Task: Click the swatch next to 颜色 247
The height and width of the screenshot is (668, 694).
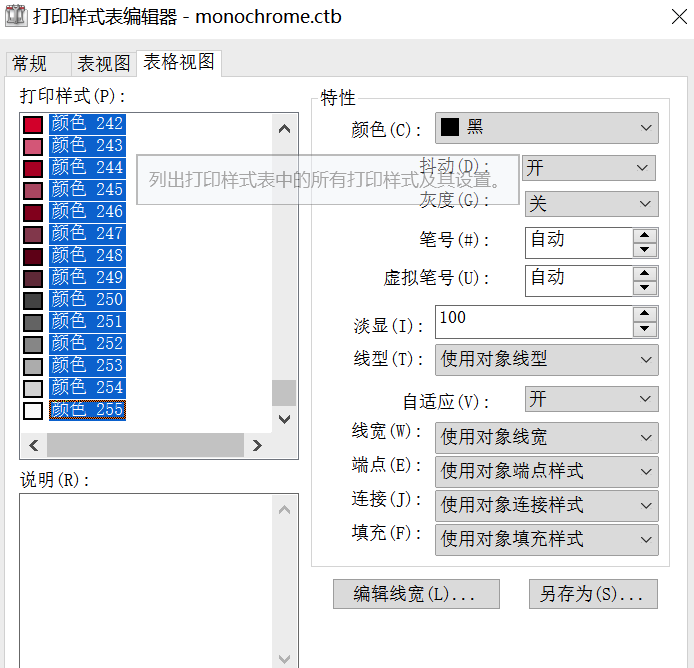Action: tap(33, 235)
